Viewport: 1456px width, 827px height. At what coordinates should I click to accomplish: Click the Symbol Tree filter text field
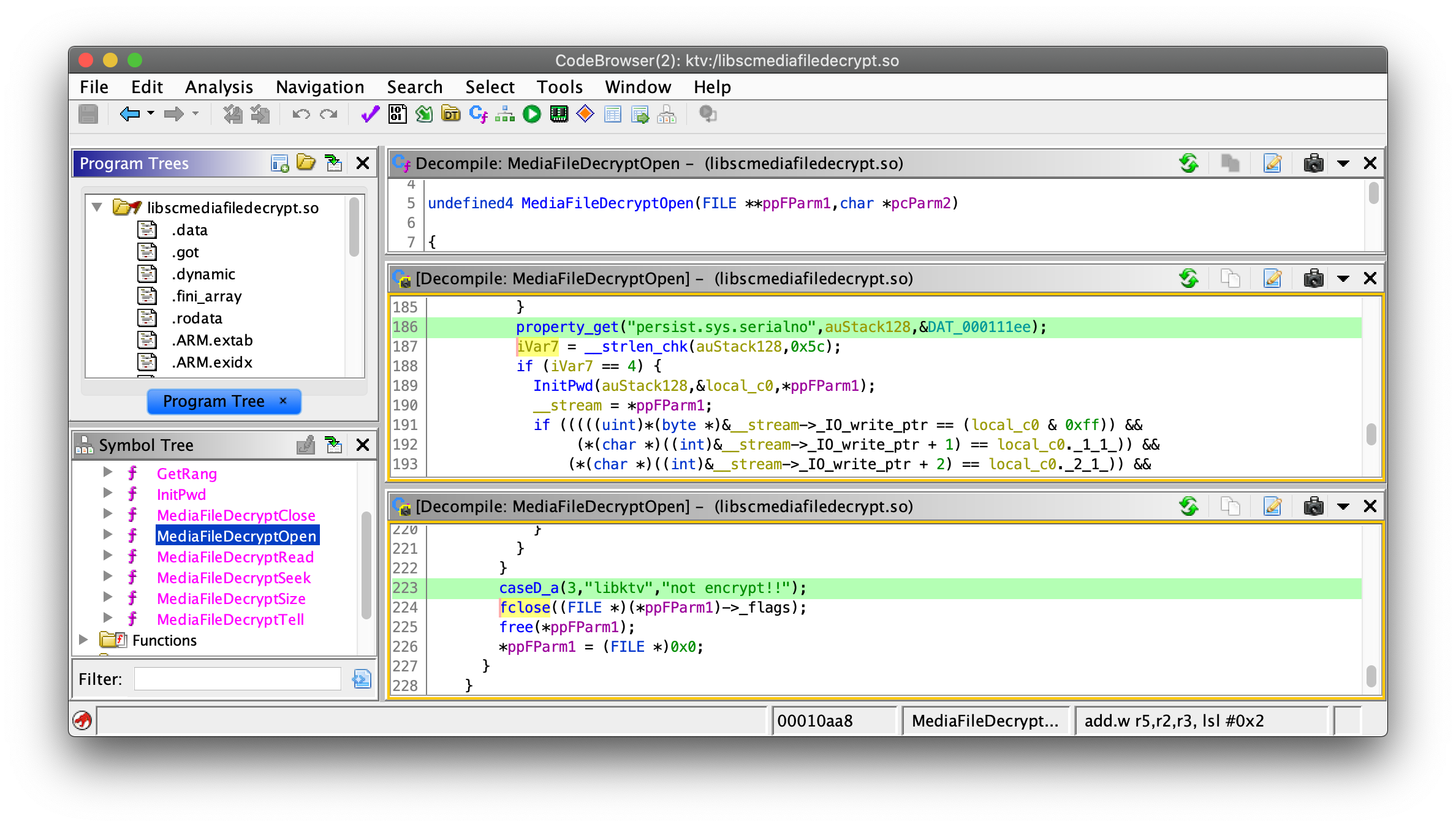pos(238,679)
